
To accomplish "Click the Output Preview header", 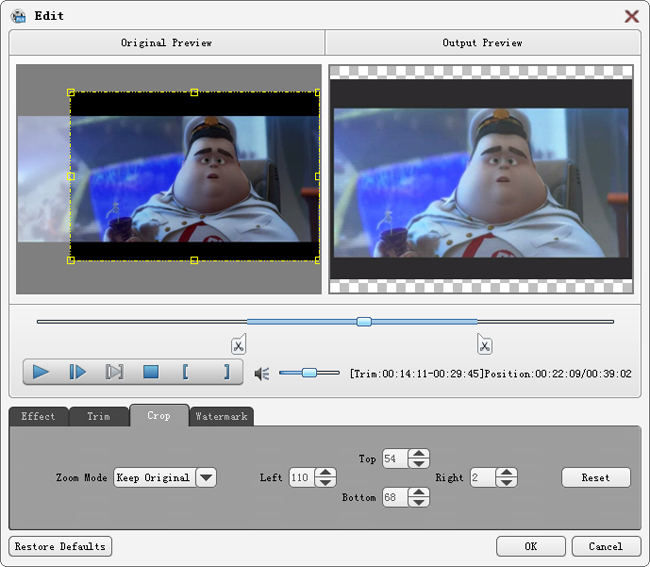I will [x=483, y=42].
